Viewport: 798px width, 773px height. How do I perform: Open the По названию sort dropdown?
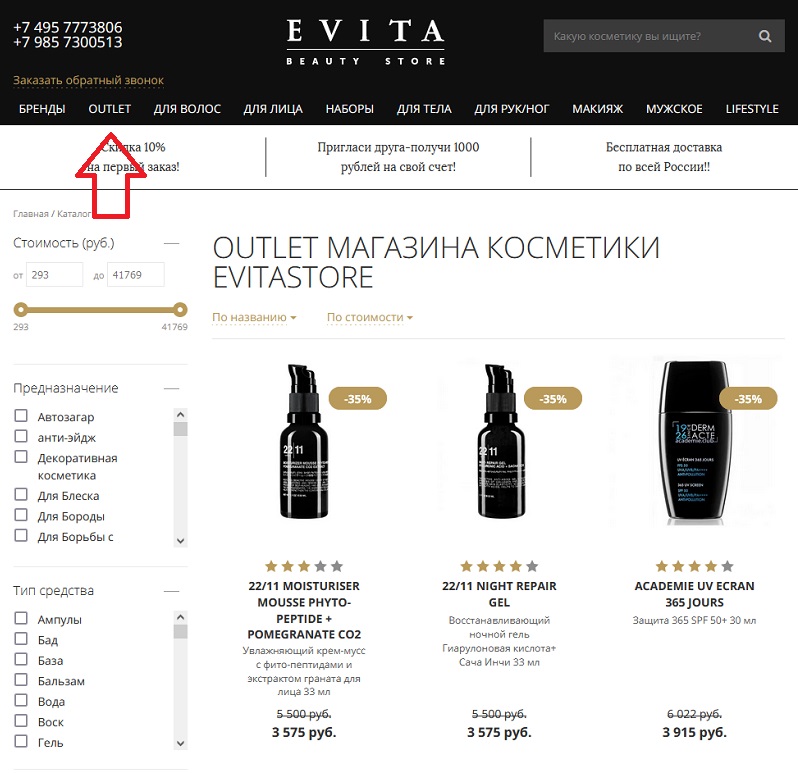tap(254, 317)
